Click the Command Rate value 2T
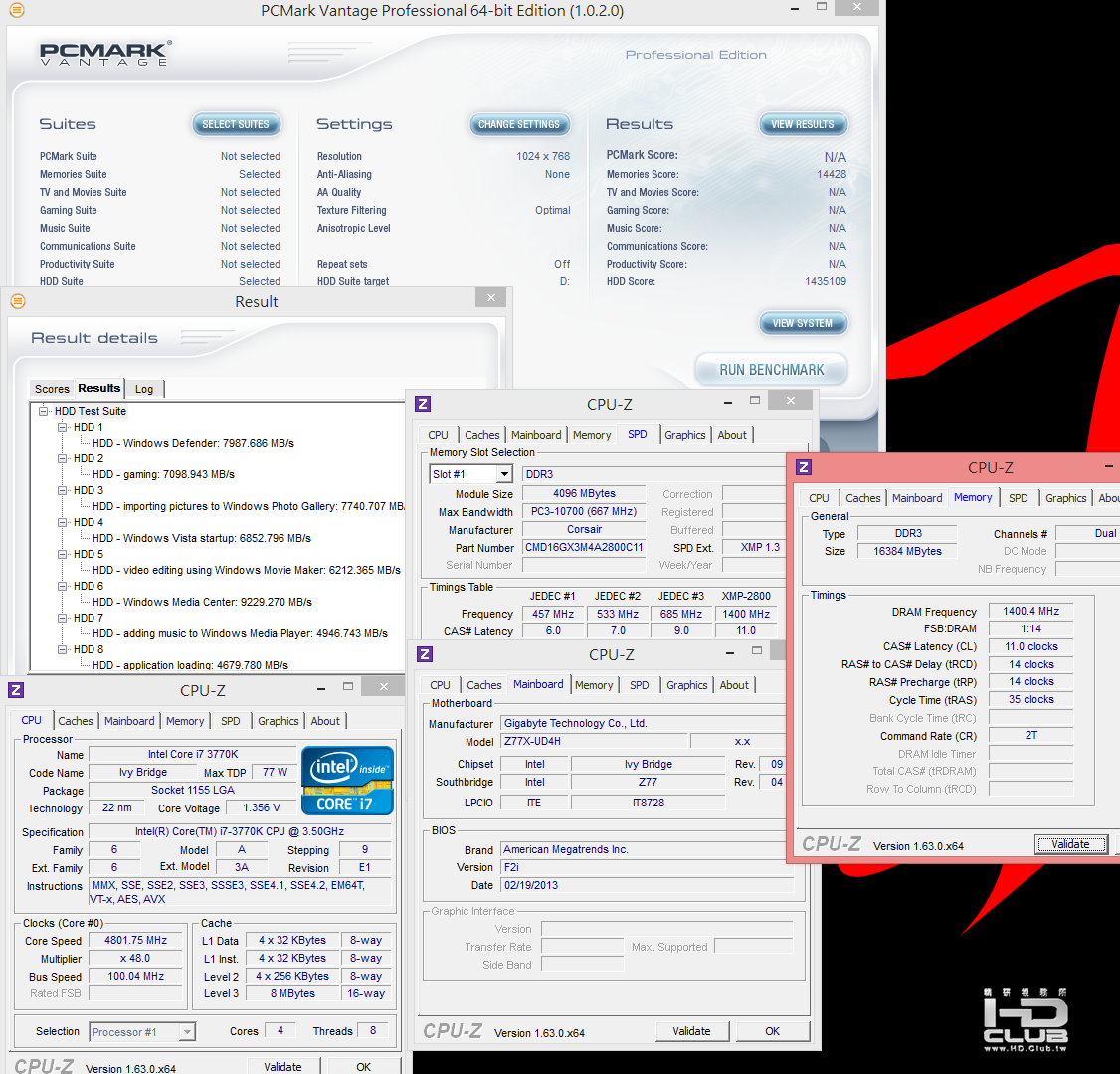 click(1030, 735)
